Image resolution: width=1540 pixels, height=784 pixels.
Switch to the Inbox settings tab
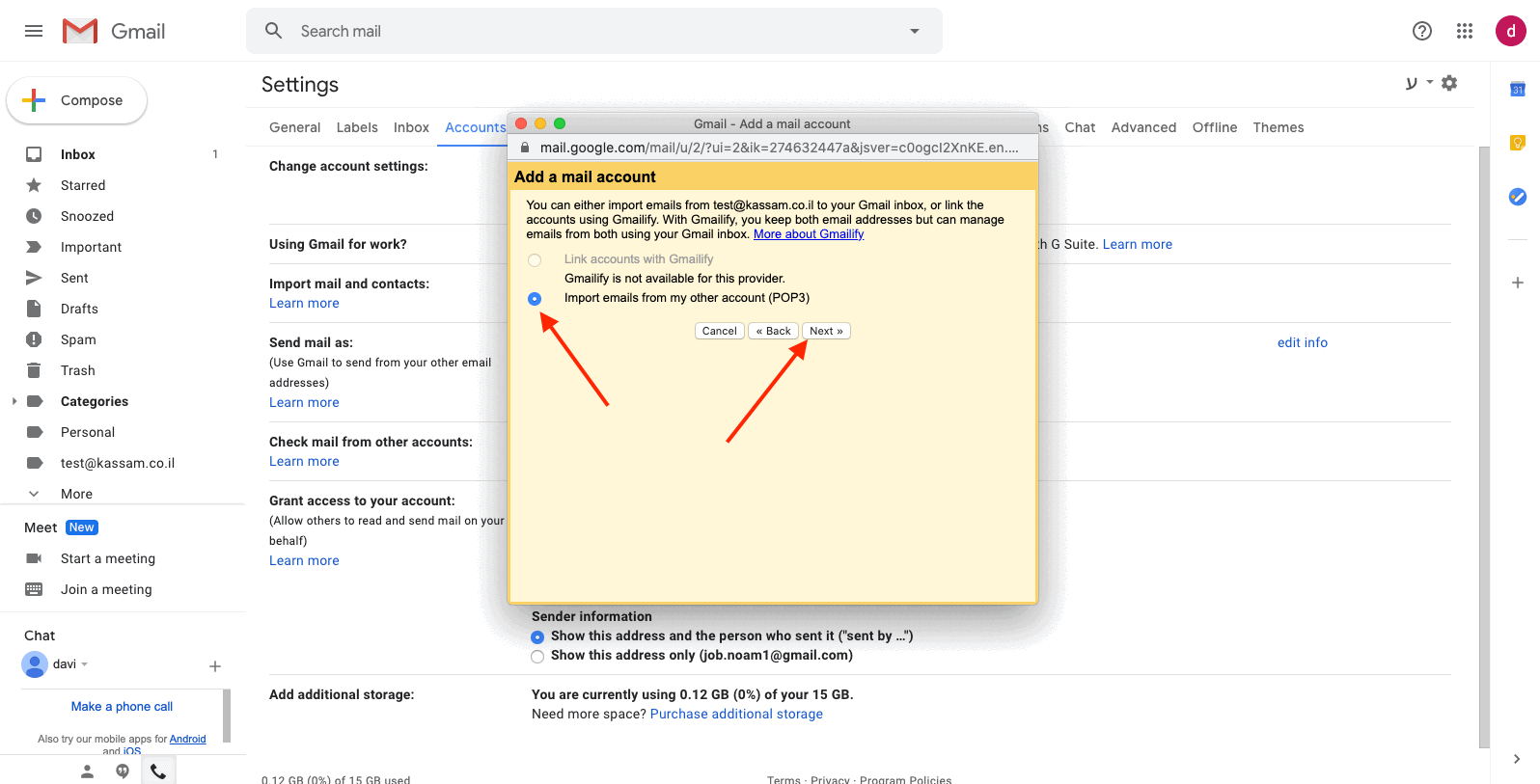411,127
